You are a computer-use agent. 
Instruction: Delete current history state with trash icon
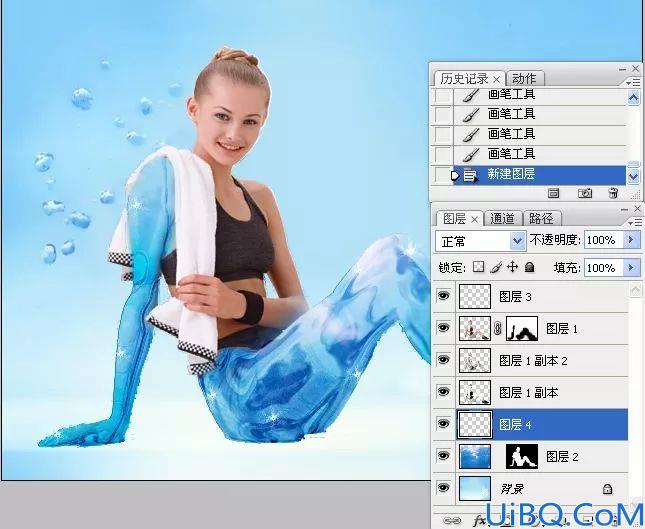[613, 193]
